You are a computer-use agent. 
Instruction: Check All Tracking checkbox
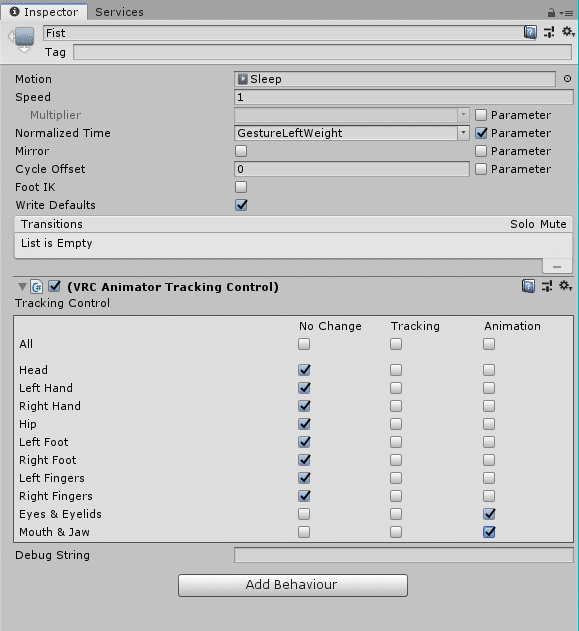[396, 344]
